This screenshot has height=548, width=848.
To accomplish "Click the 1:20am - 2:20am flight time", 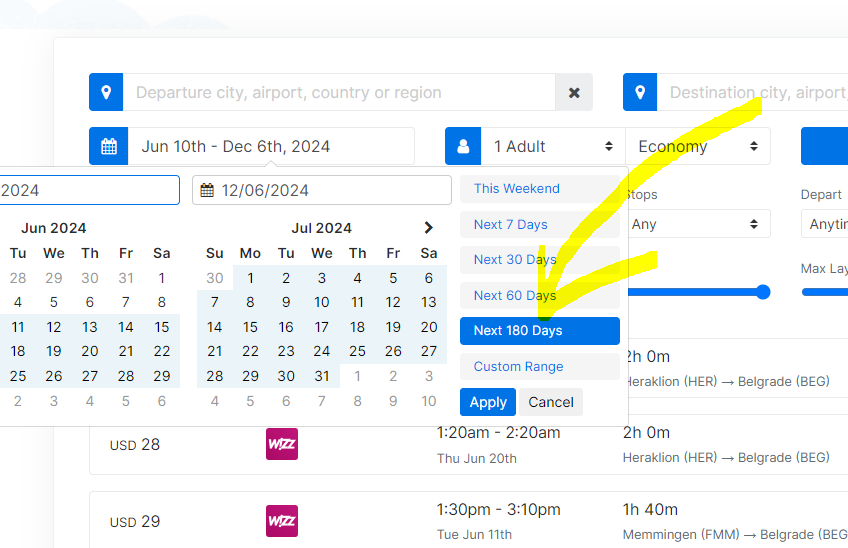I will click(x=499, y=433).
